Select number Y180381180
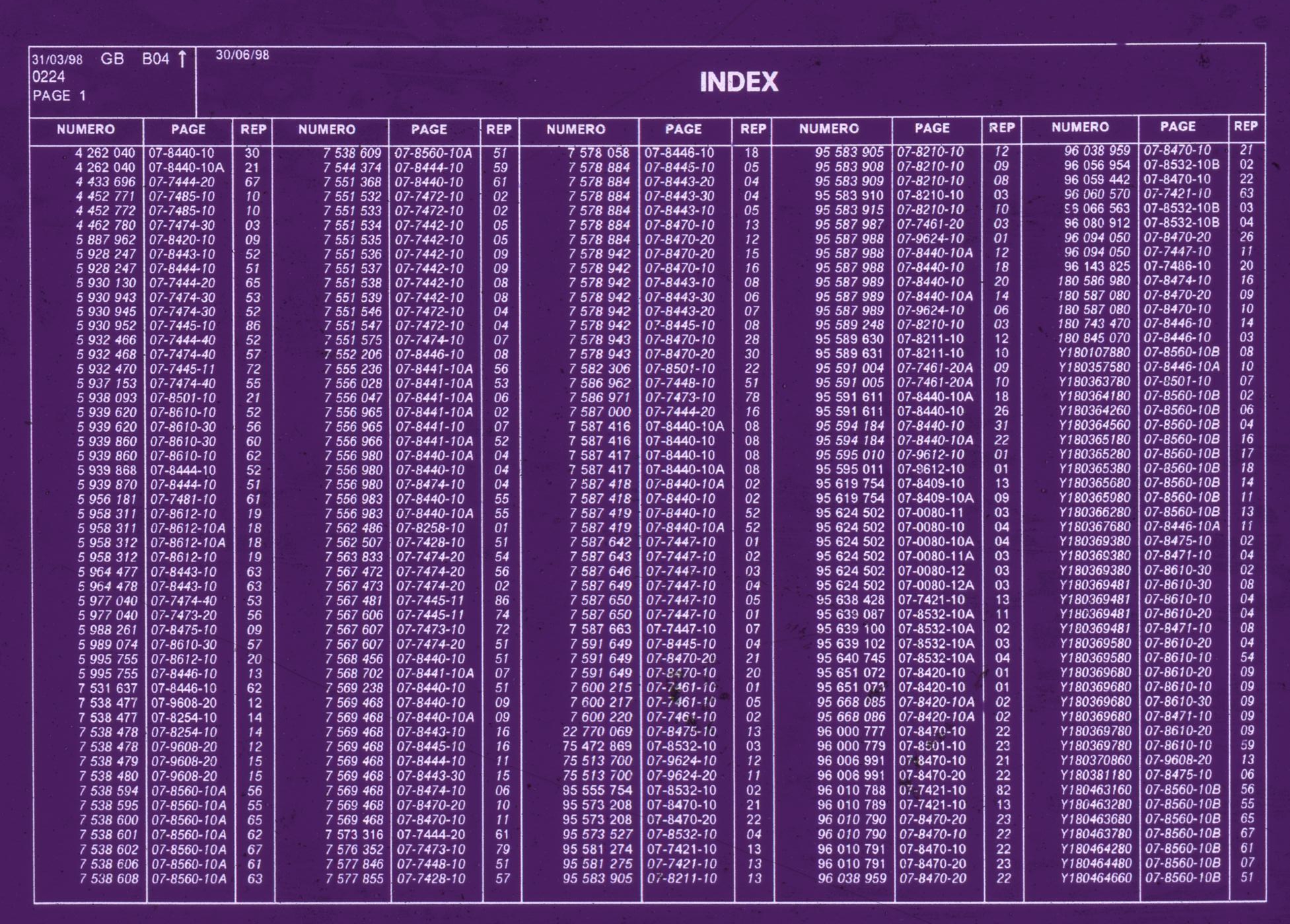 point(1096,775)
